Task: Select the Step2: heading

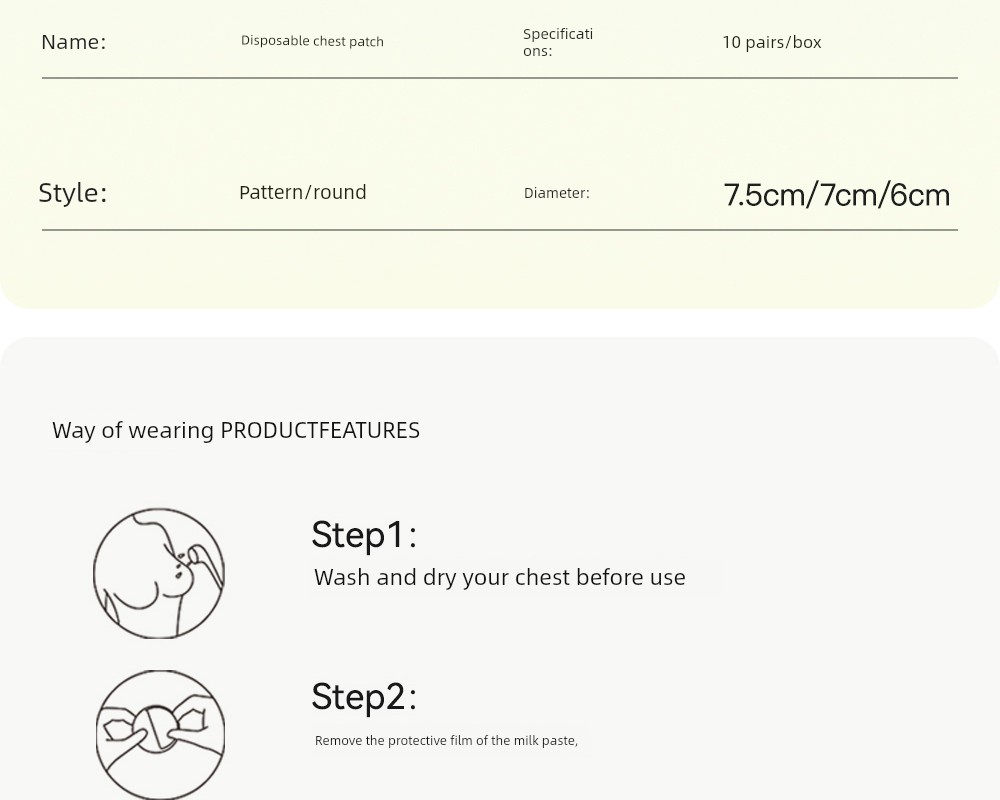Action: (364, 696)
